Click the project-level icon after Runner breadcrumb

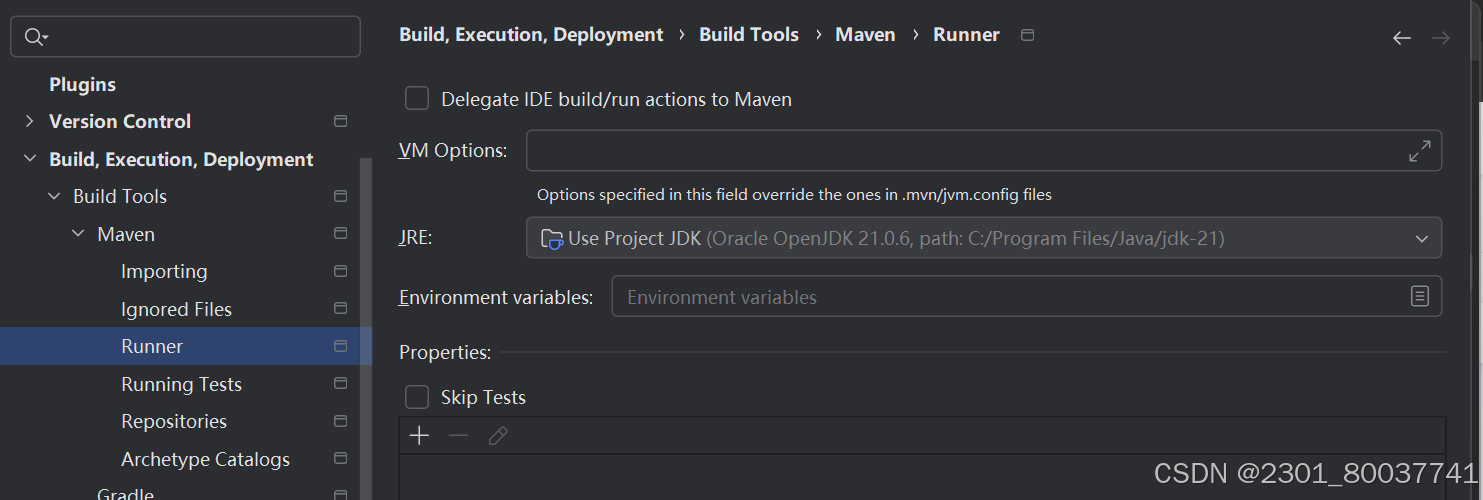coord(1027,35)
